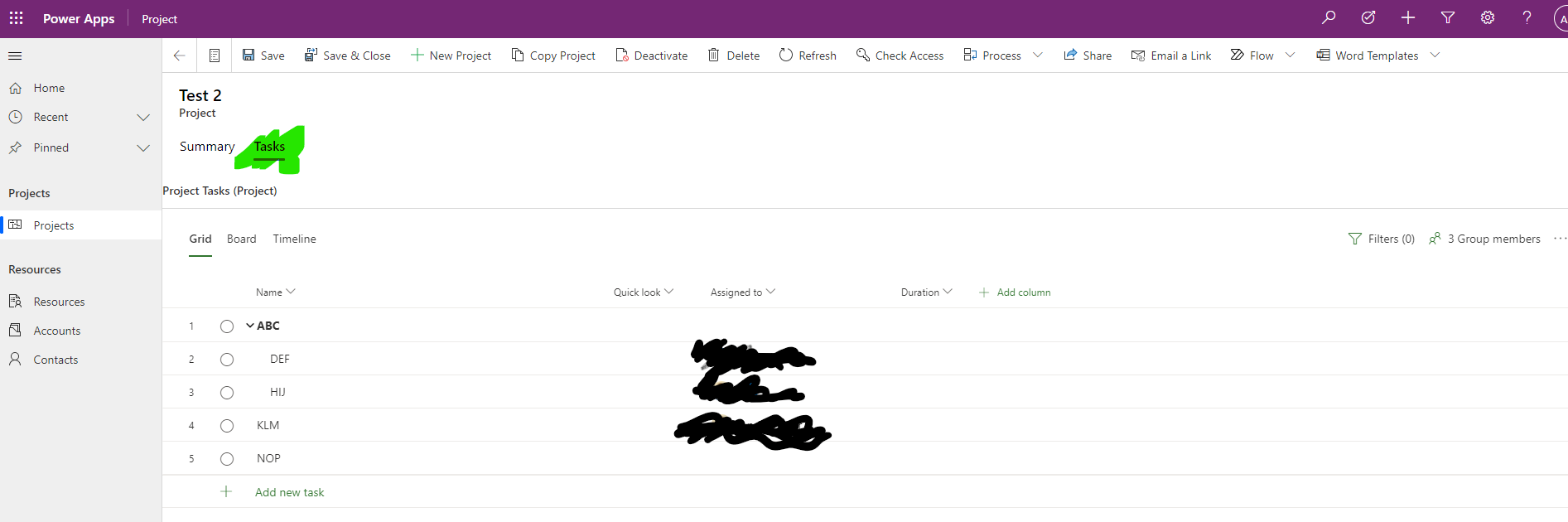This screenshot has width=1568, height=522.
Task: Click the advanced find funnel icon
Action: 1448,17
